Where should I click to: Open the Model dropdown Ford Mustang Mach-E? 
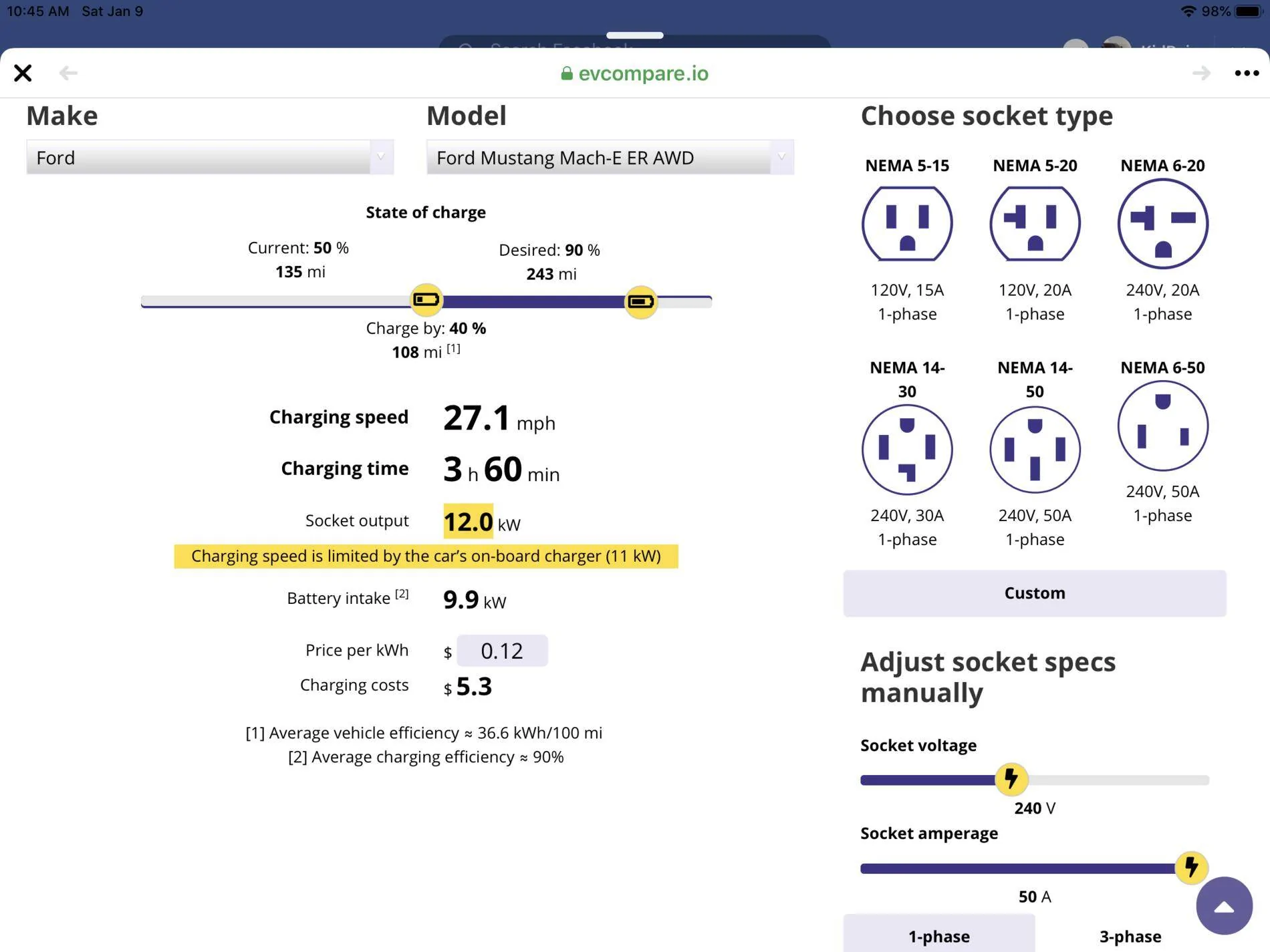pyautogui.click(x=610, y=158)
